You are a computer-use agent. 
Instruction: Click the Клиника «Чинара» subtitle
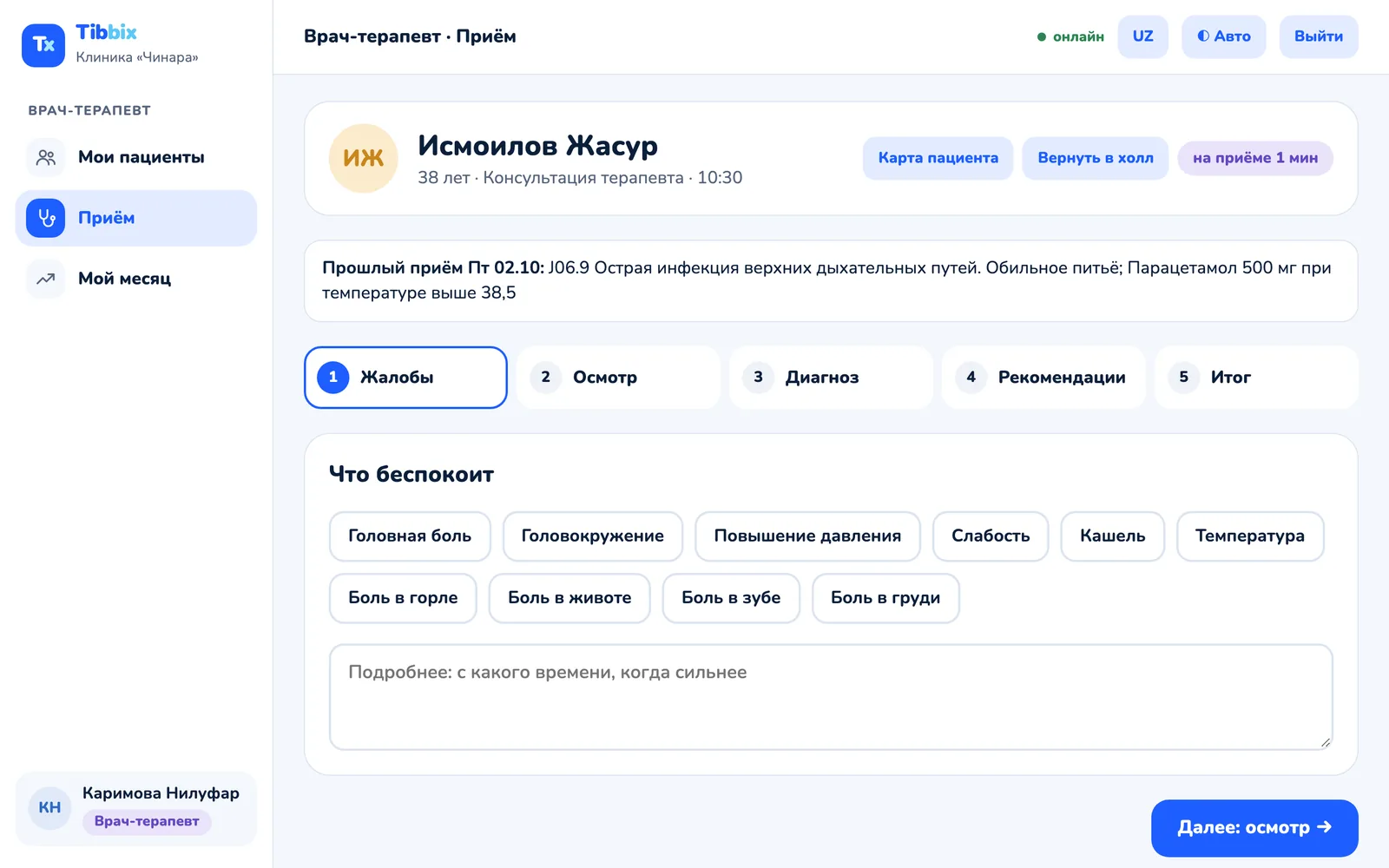pos(137,57)
